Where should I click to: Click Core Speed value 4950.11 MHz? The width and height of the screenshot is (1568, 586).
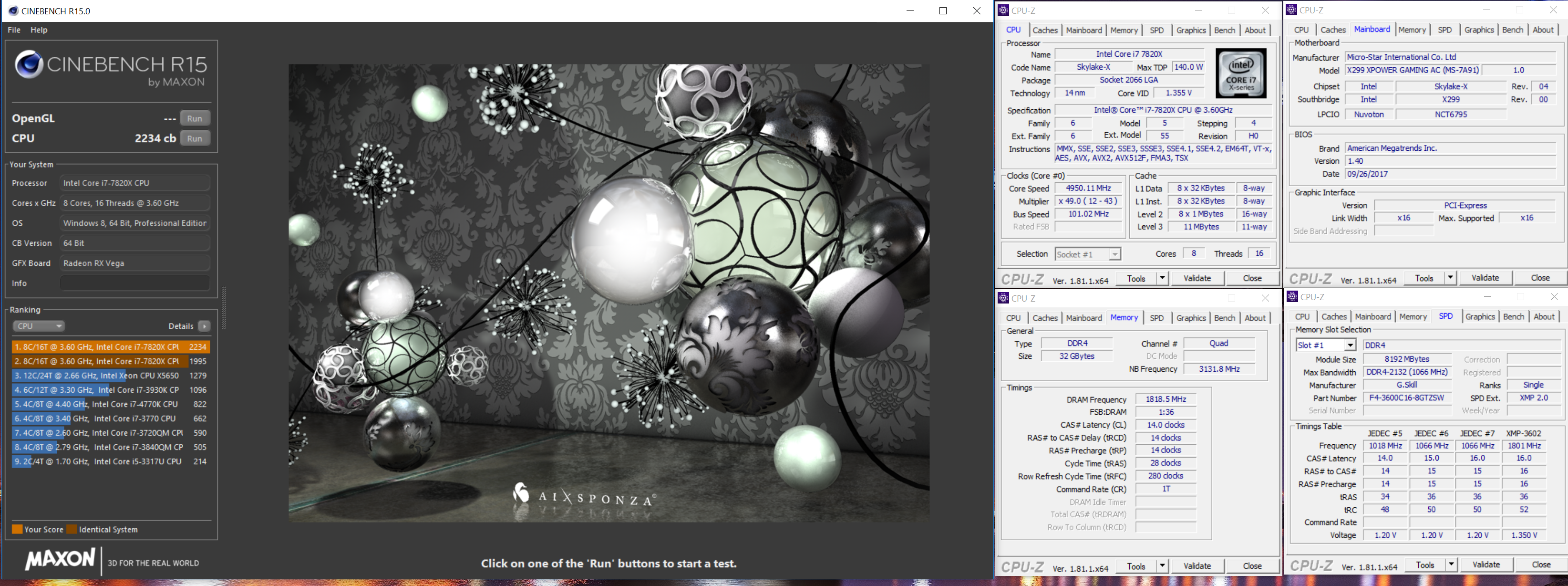pyautogui.click(x=1088, y=188)
